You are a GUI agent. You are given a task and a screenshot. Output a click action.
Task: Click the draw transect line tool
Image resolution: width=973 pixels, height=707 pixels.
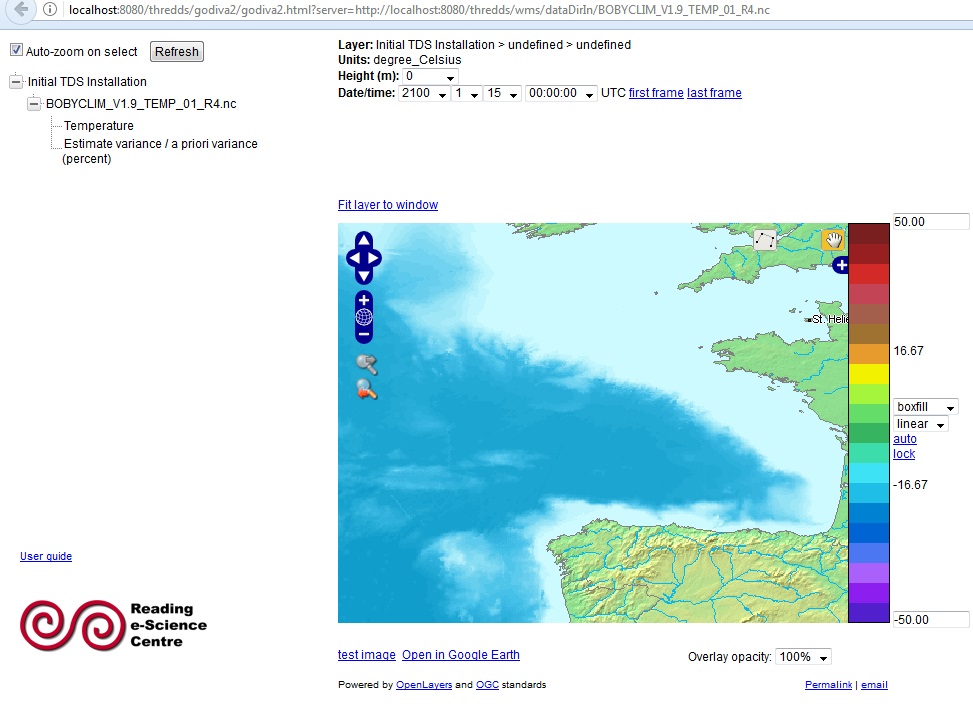pos(765,240)
